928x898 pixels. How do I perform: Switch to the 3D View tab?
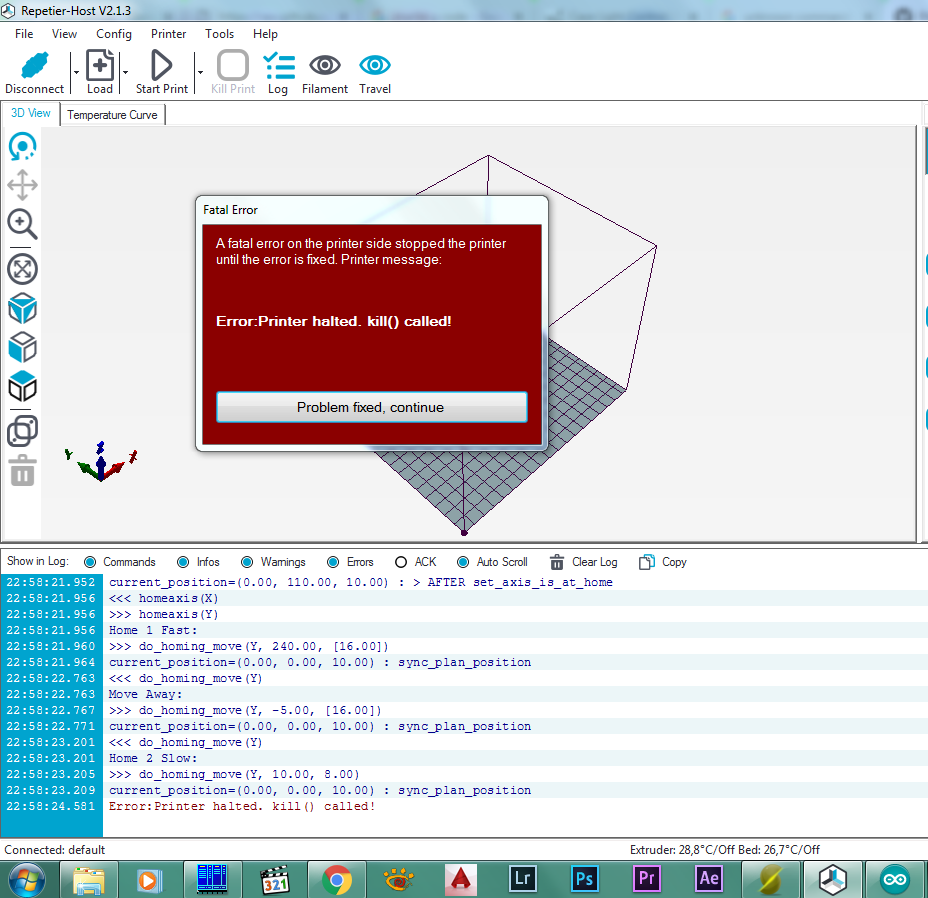click(31, 113)
